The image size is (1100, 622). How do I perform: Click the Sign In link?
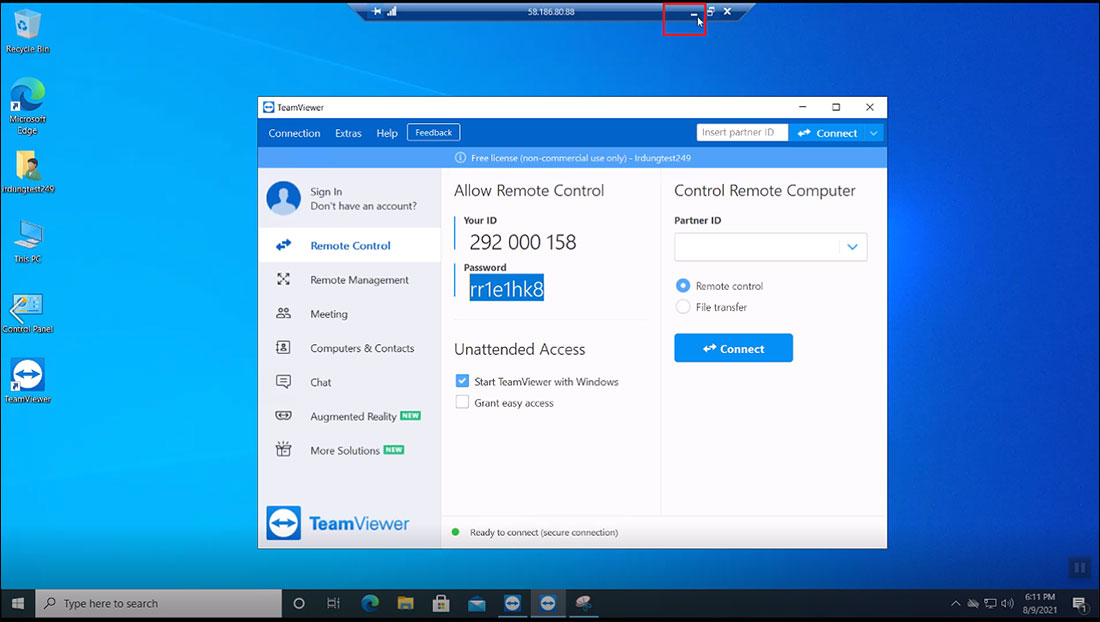pyautogui.click(x=326, y=191)
